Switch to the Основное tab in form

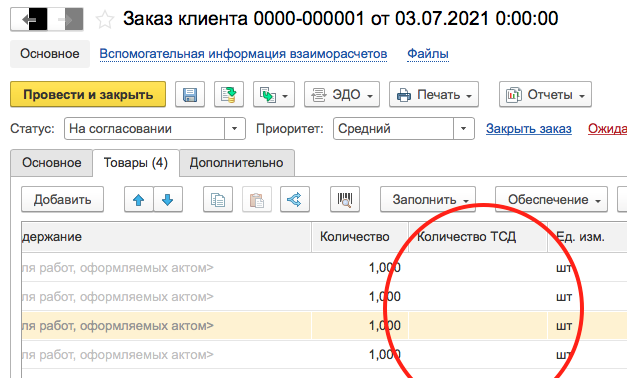(x=52, y=163)
